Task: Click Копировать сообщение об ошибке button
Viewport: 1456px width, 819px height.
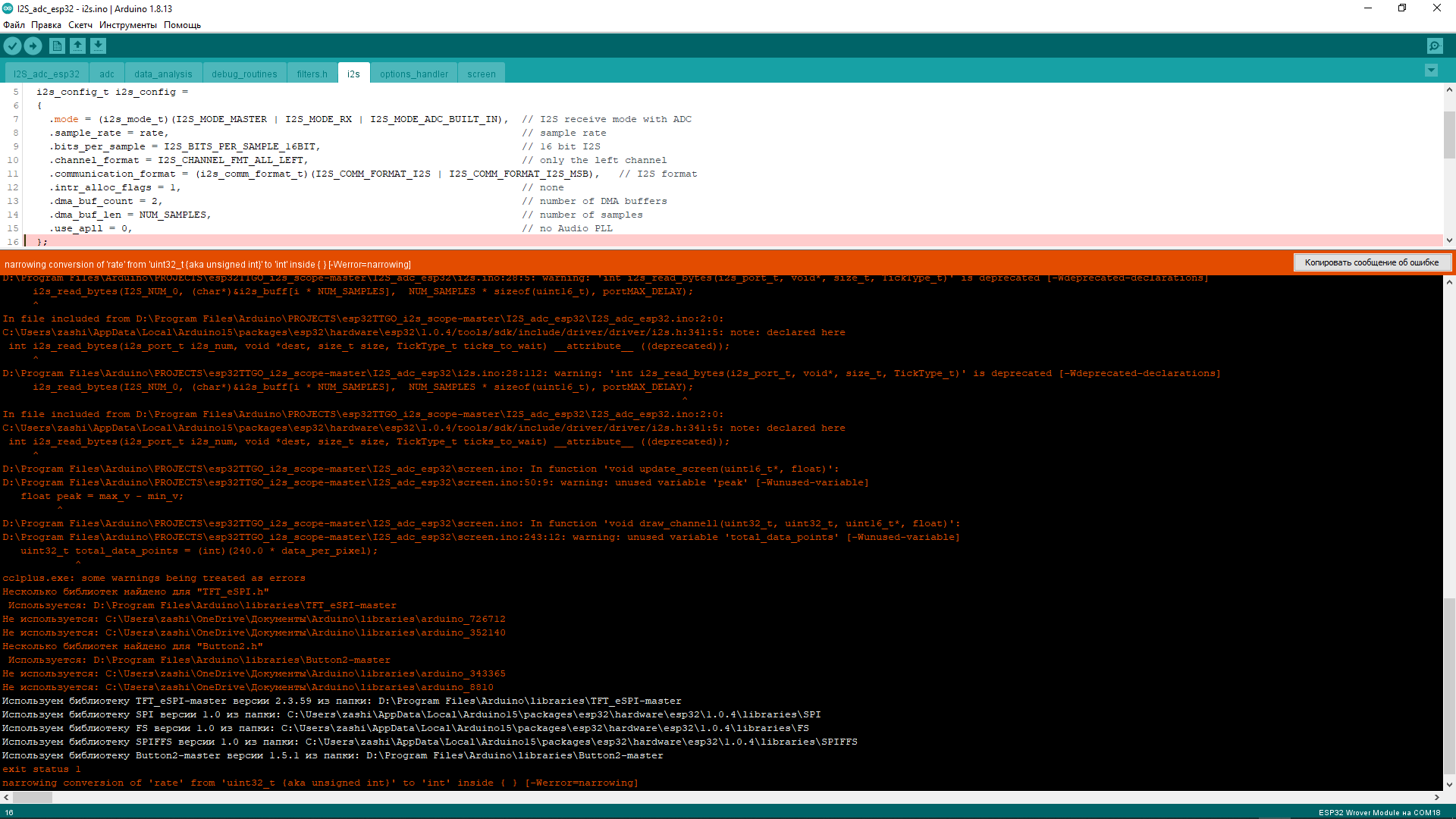Action: tap(1371, 262)
